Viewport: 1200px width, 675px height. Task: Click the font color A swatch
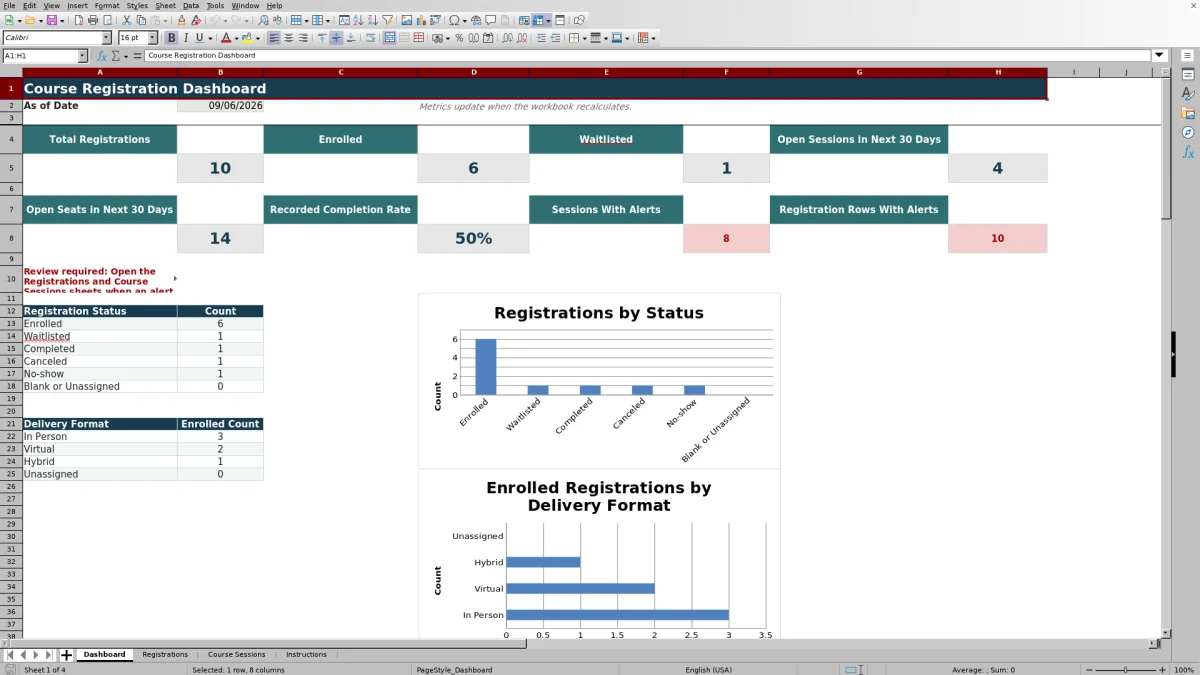point(226,38)
